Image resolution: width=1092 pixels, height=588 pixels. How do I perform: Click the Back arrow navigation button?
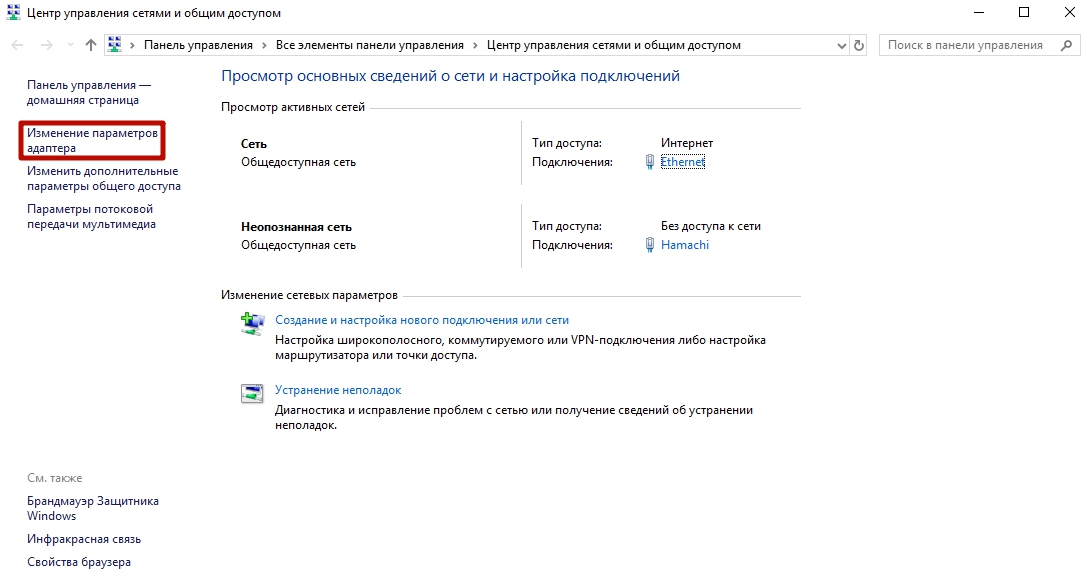point(17,45)
